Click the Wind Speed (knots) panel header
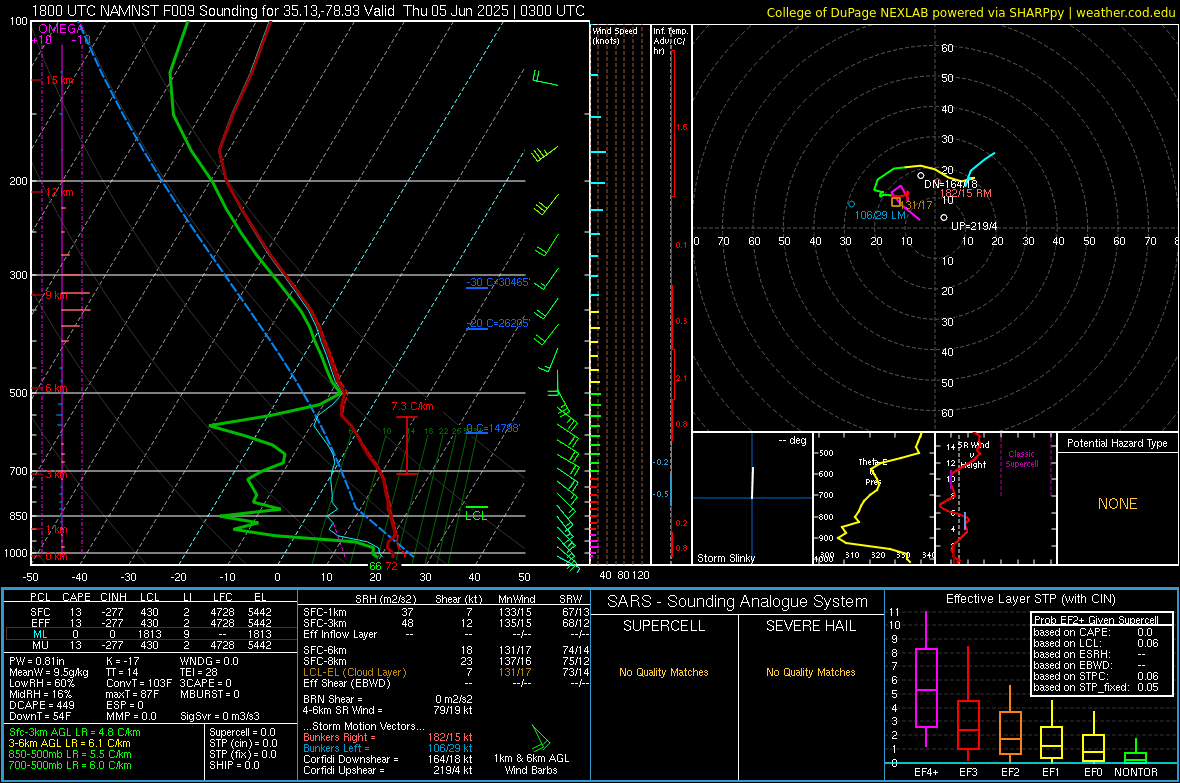Viewport: 1180px width, 783px height. [x=615, y=35]
